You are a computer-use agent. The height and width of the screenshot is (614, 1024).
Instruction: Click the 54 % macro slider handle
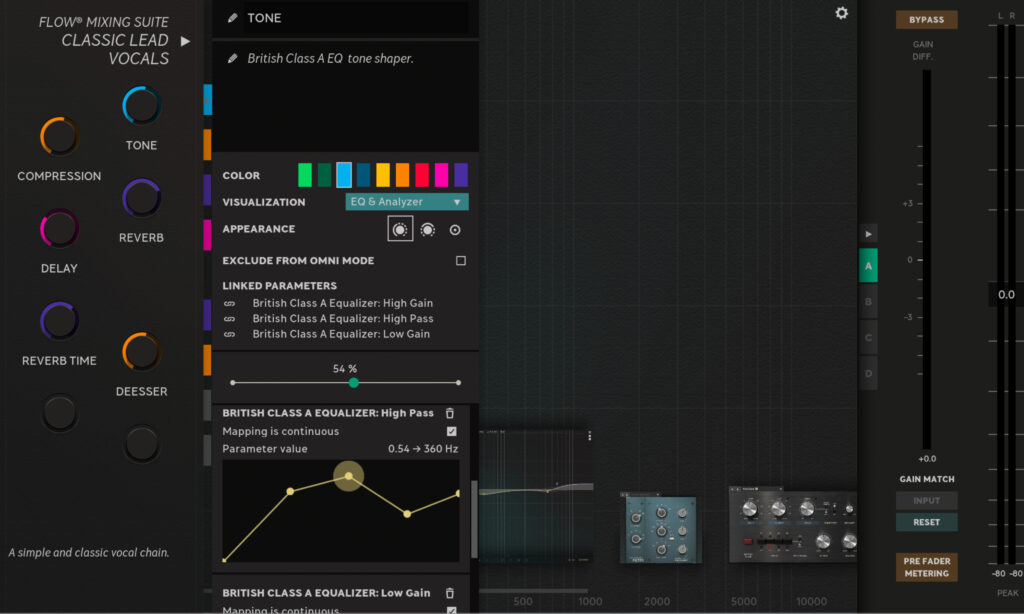coord(353,383)
